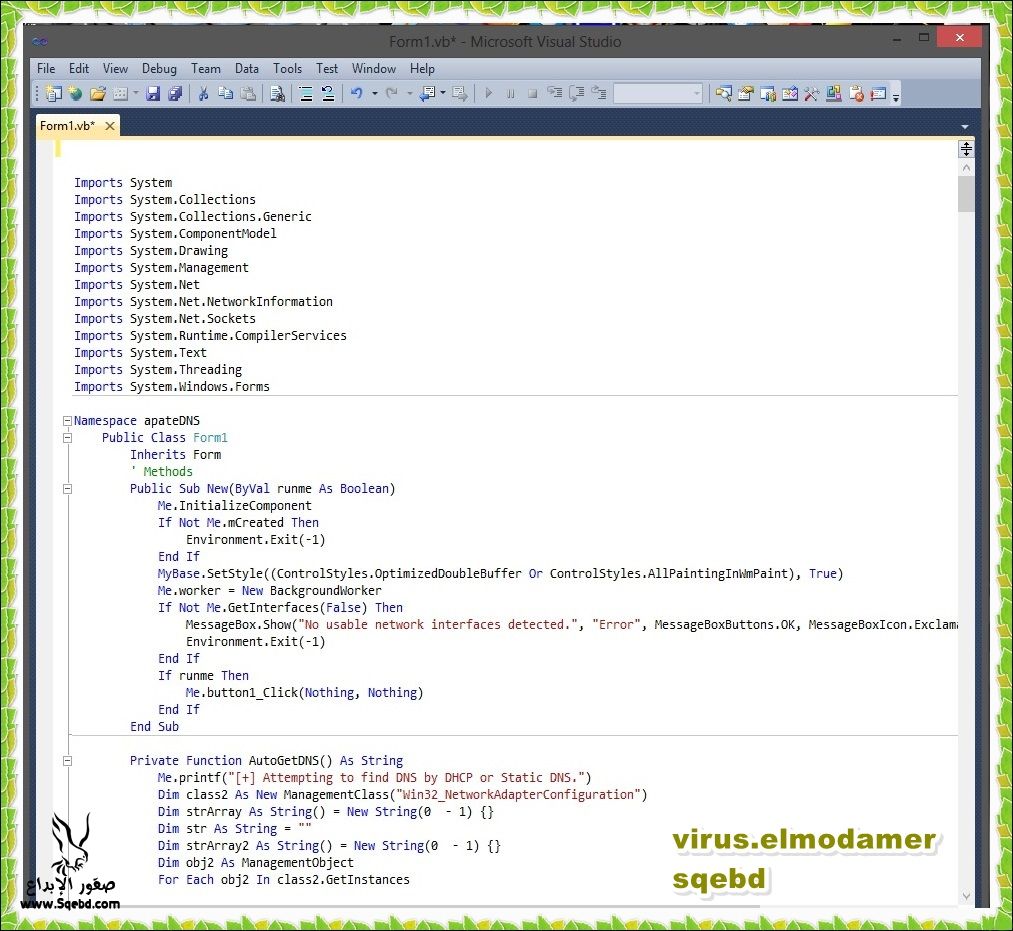
Task: Click the Open File folder icon
Action: (97, 94)
